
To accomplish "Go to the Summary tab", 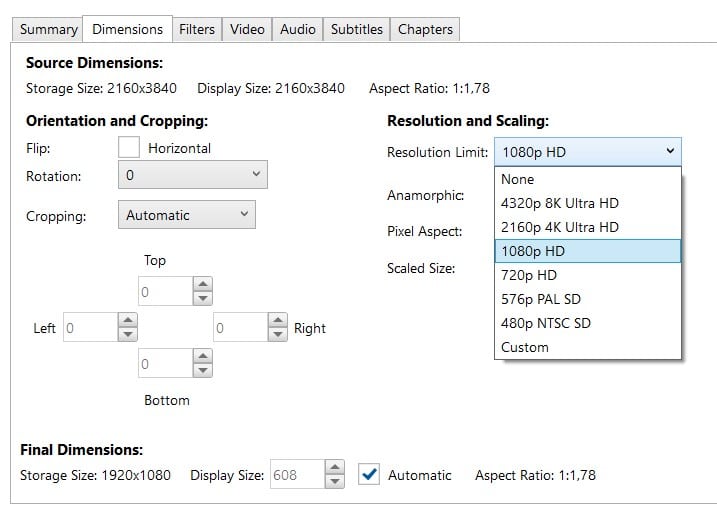I will tap(49, 29).
